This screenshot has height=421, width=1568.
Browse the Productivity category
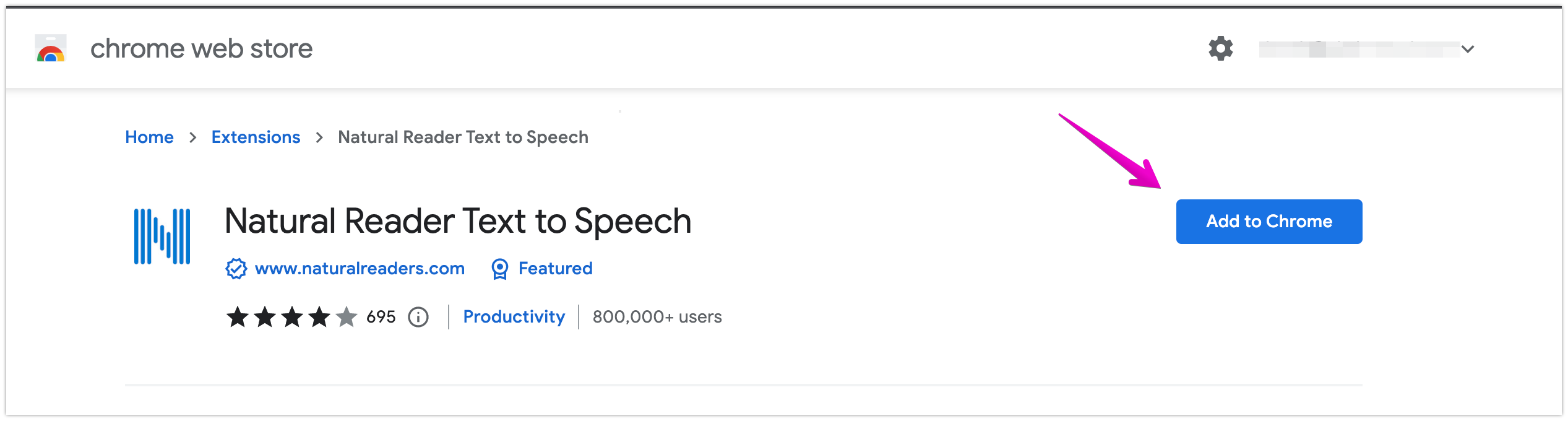[x=514, y=317]
